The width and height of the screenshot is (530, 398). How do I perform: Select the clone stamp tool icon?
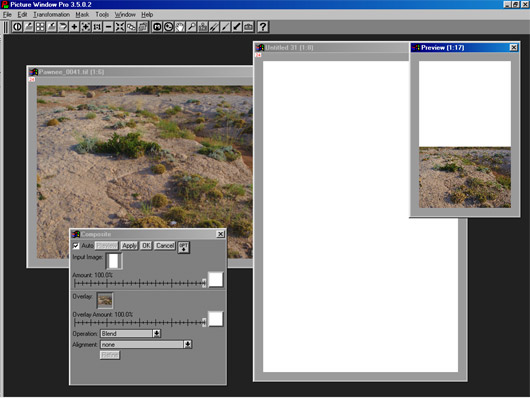point(203,27)
